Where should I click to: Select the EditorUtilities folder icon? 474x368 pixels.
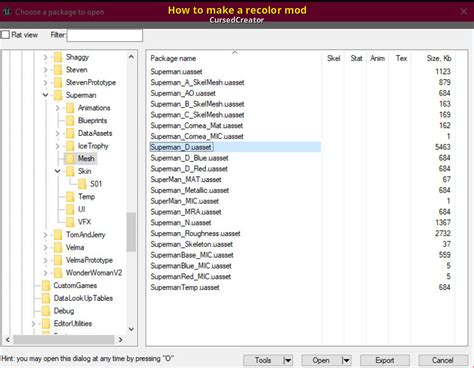[46, 324]
